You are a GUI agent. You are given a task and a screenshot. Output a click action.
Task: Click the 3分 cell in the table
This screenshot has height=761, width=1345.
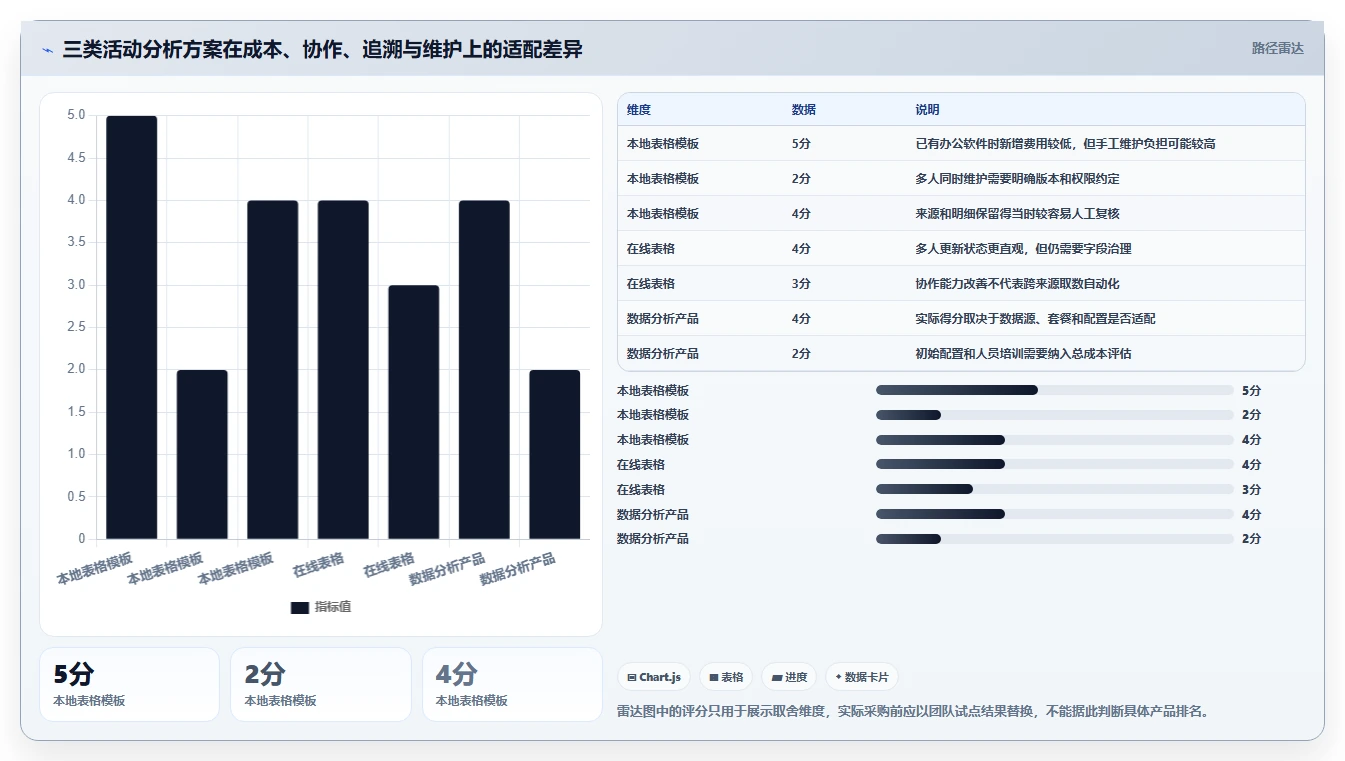801,284
